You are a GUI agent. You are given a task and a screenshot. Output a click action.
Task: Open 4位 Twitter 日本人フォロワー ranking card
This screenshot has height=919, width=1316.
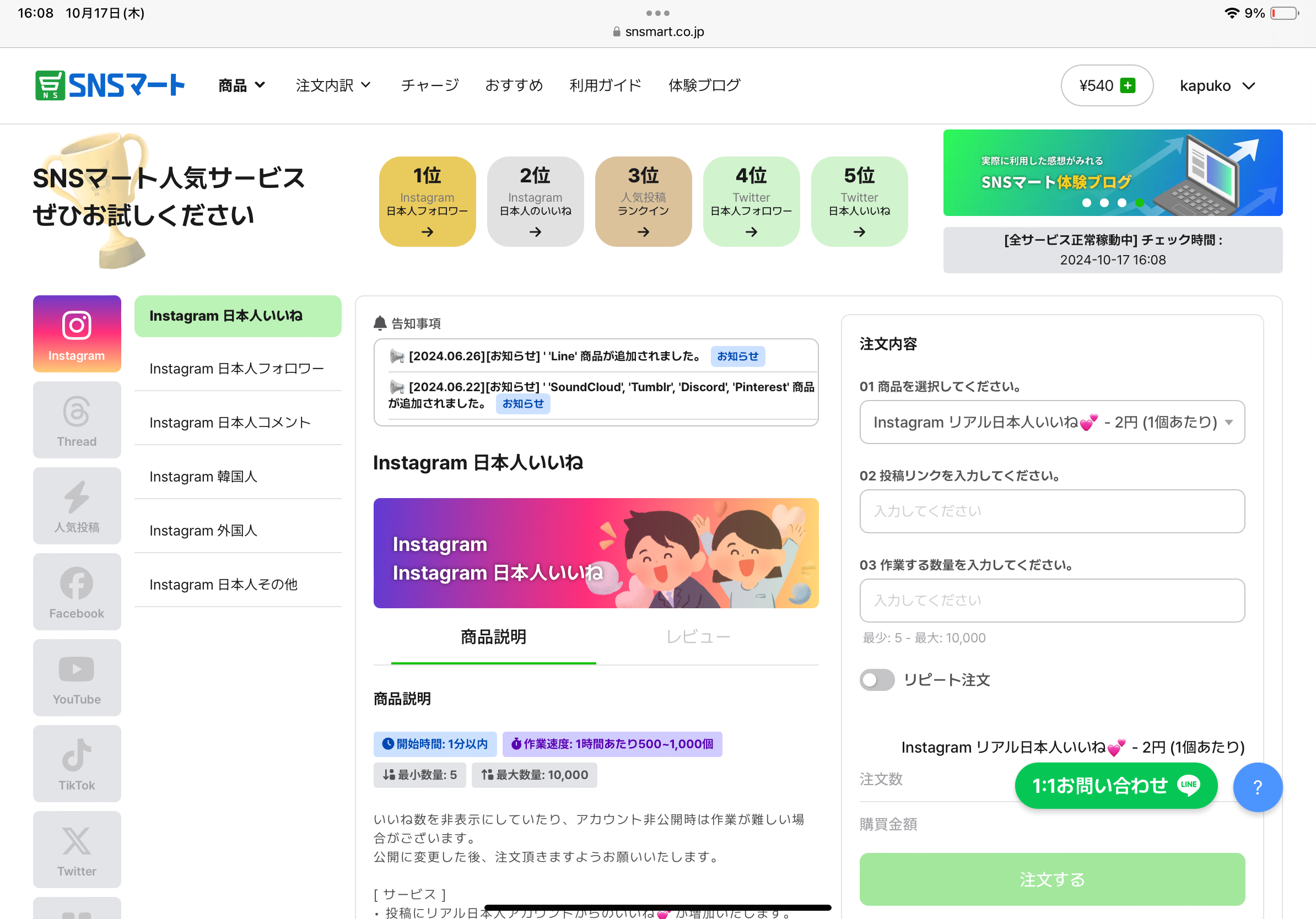click(751, 202)
